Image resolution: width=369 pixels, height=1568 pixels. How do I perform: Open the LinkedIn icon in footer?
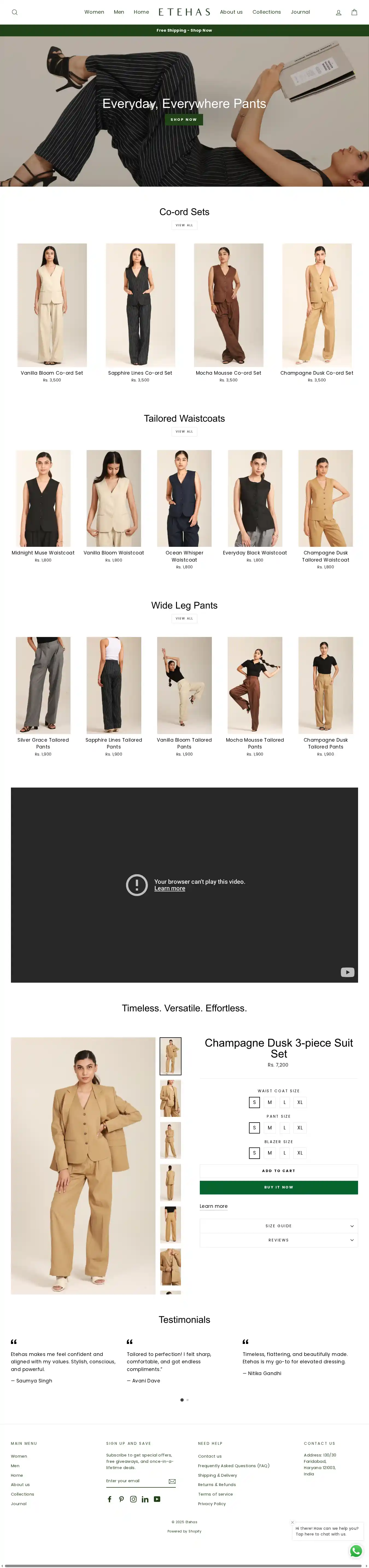click(x=145, y=1499)
